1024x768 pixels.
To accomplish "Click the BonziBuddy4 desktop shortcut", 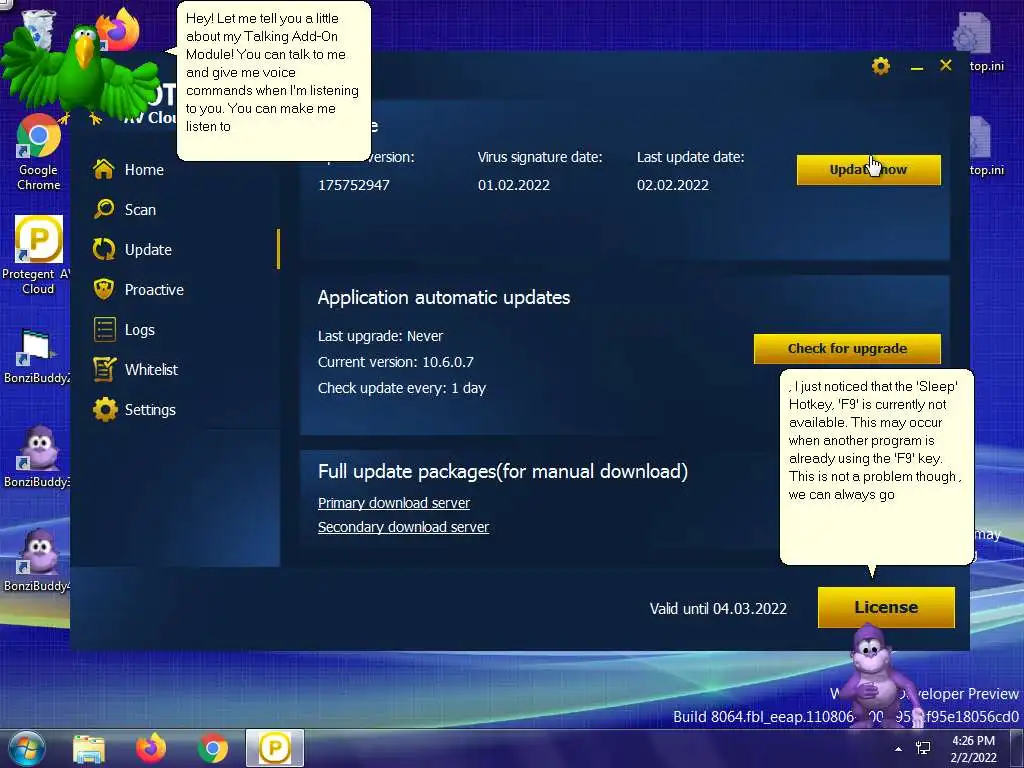I will (37, 561).
